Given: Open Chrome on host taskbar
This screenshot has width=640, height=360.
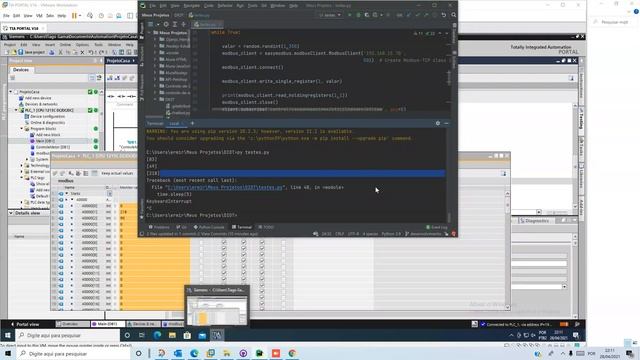Looking at the screenshot, I should (292, 353).
